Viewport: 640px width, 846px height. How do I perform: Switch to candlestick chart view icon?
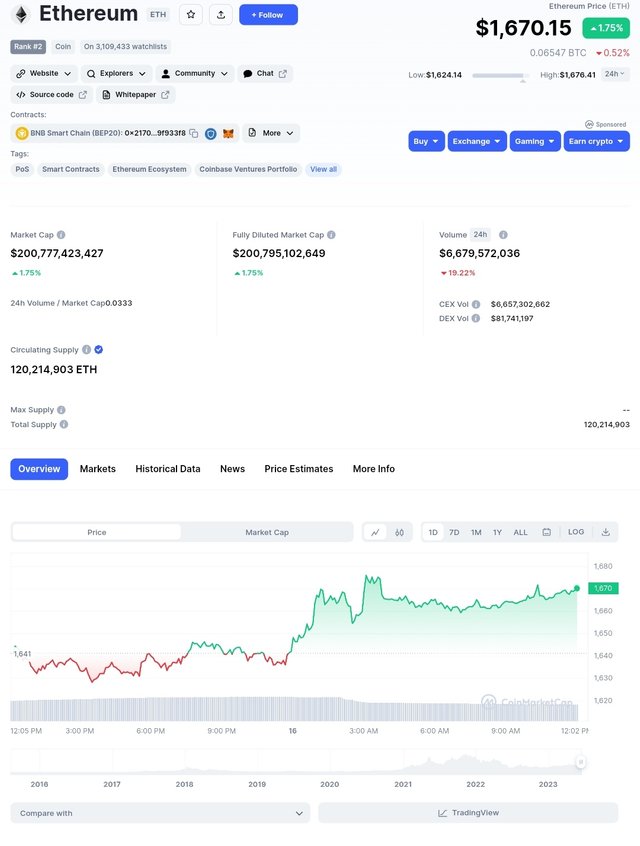(399, 533)
